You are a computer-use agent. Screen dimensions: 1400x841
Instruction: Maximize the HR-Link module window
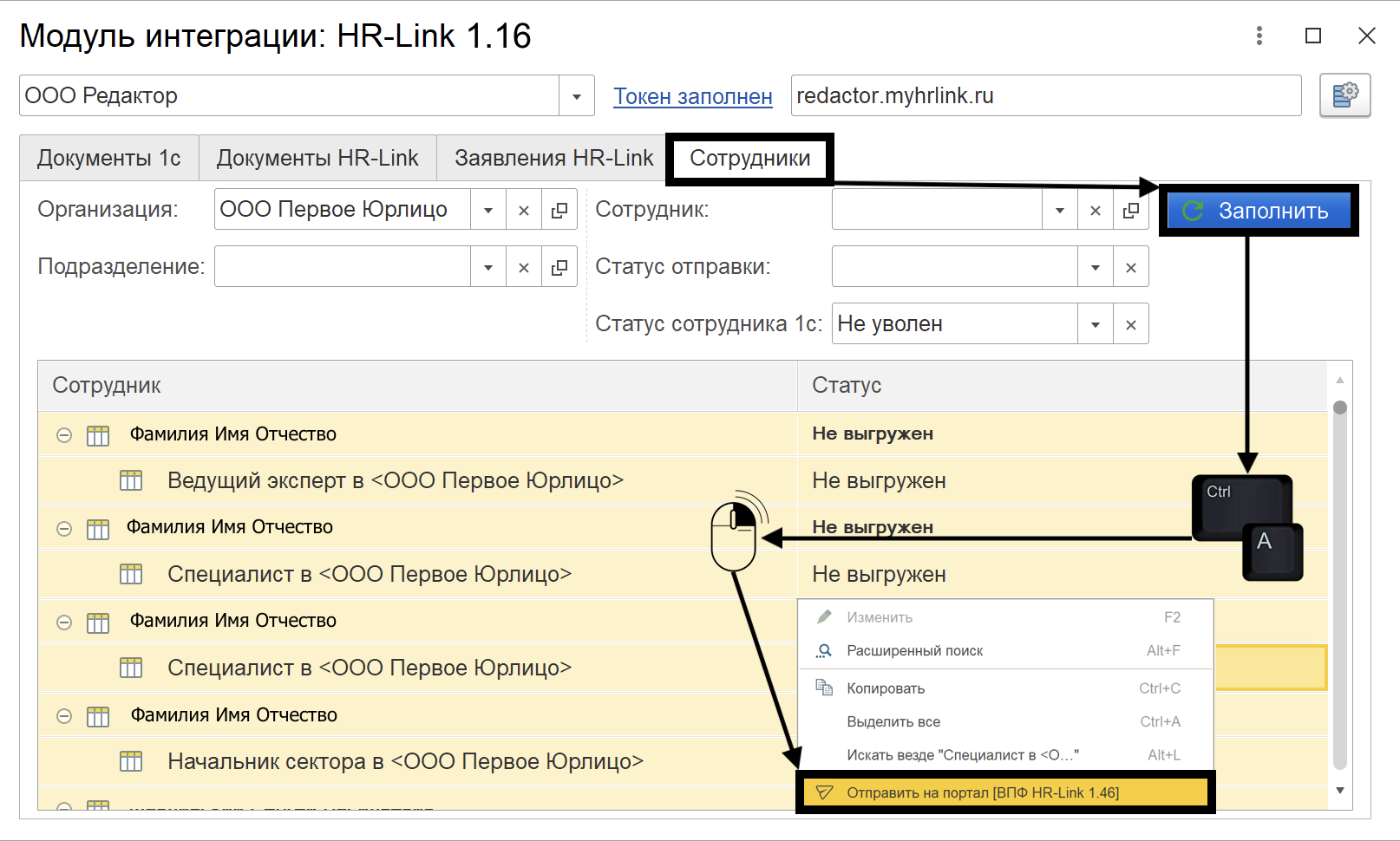point(1313,36)
